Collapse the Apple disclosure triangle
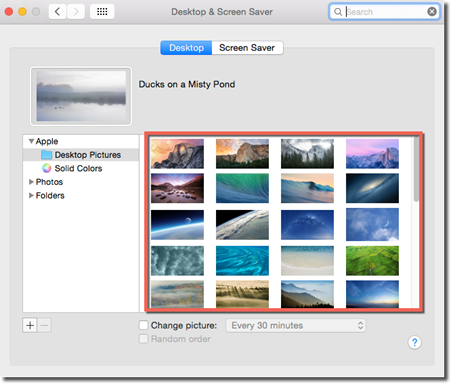This screenshot has height=384, width=451. pos(31,141)
